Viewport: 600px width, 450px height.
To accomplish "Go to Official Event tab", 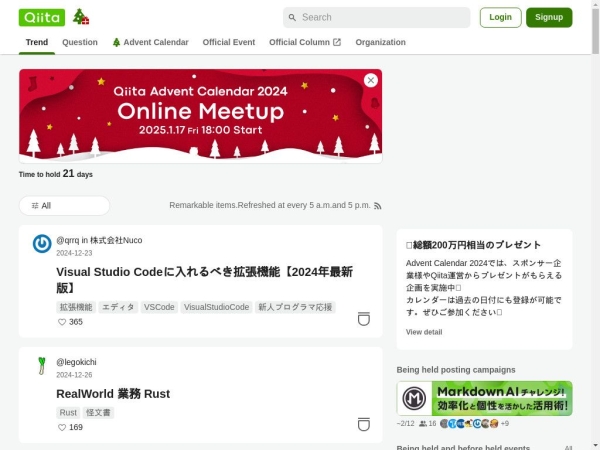I will click(229, 42).
